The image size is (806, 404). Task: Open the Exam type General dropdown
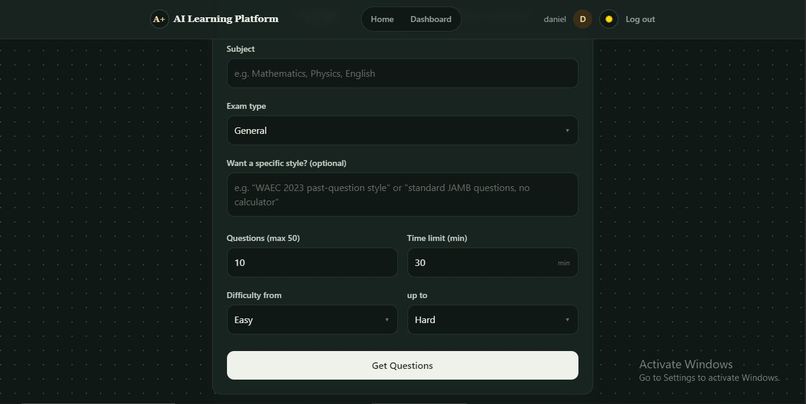point(402,131)
